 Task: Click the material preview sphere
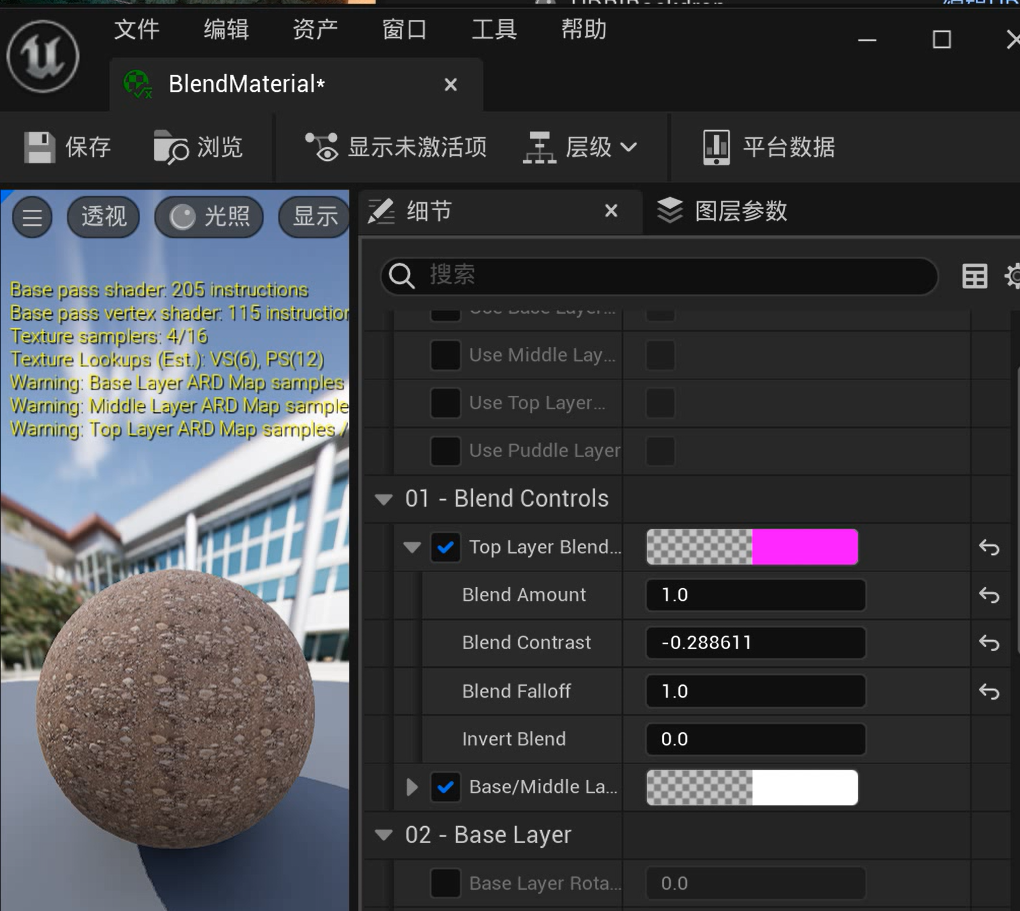176,708
